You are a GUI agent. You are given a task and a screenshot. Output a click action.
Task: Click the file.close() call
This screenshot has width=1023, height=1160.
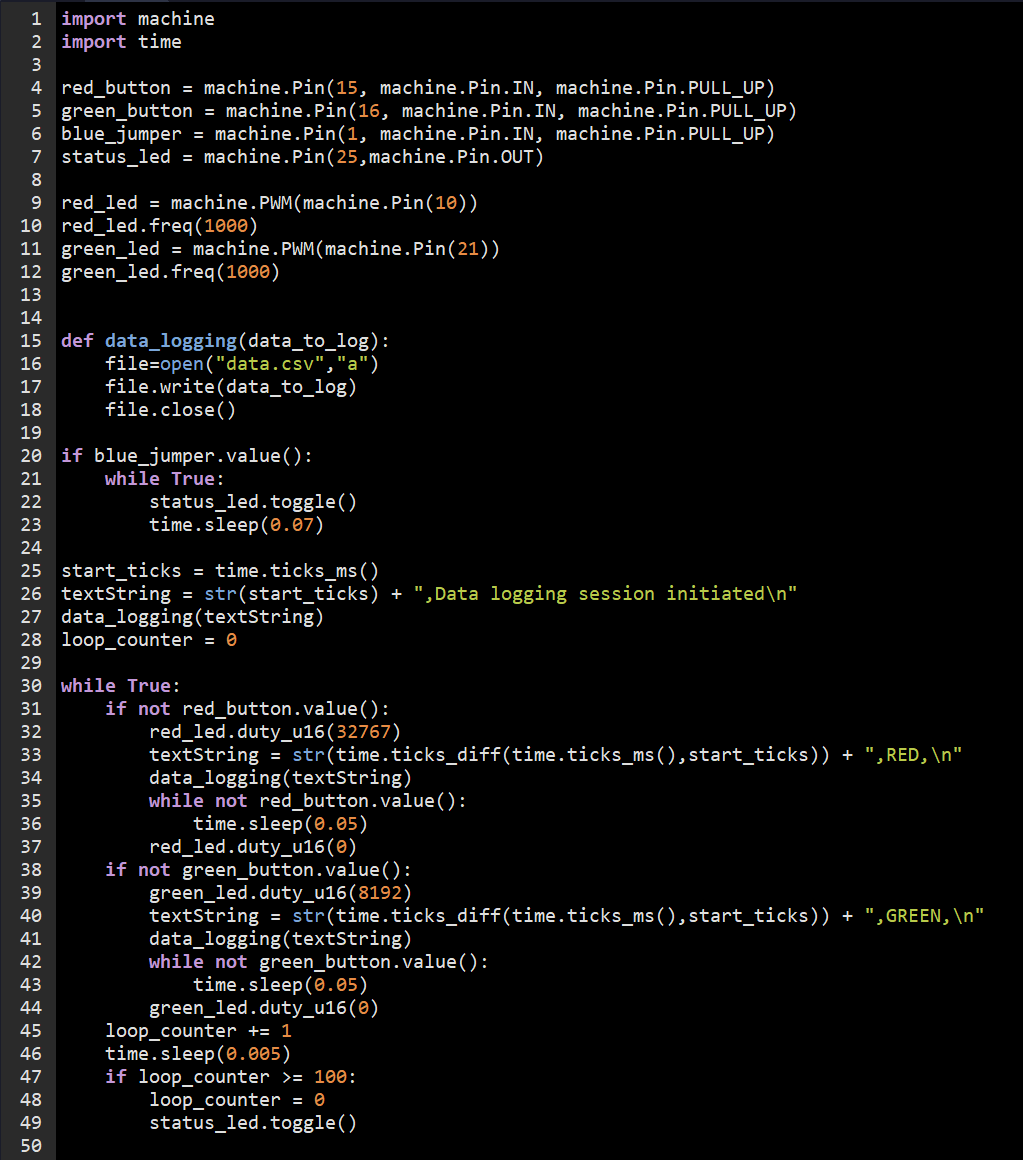170,409
